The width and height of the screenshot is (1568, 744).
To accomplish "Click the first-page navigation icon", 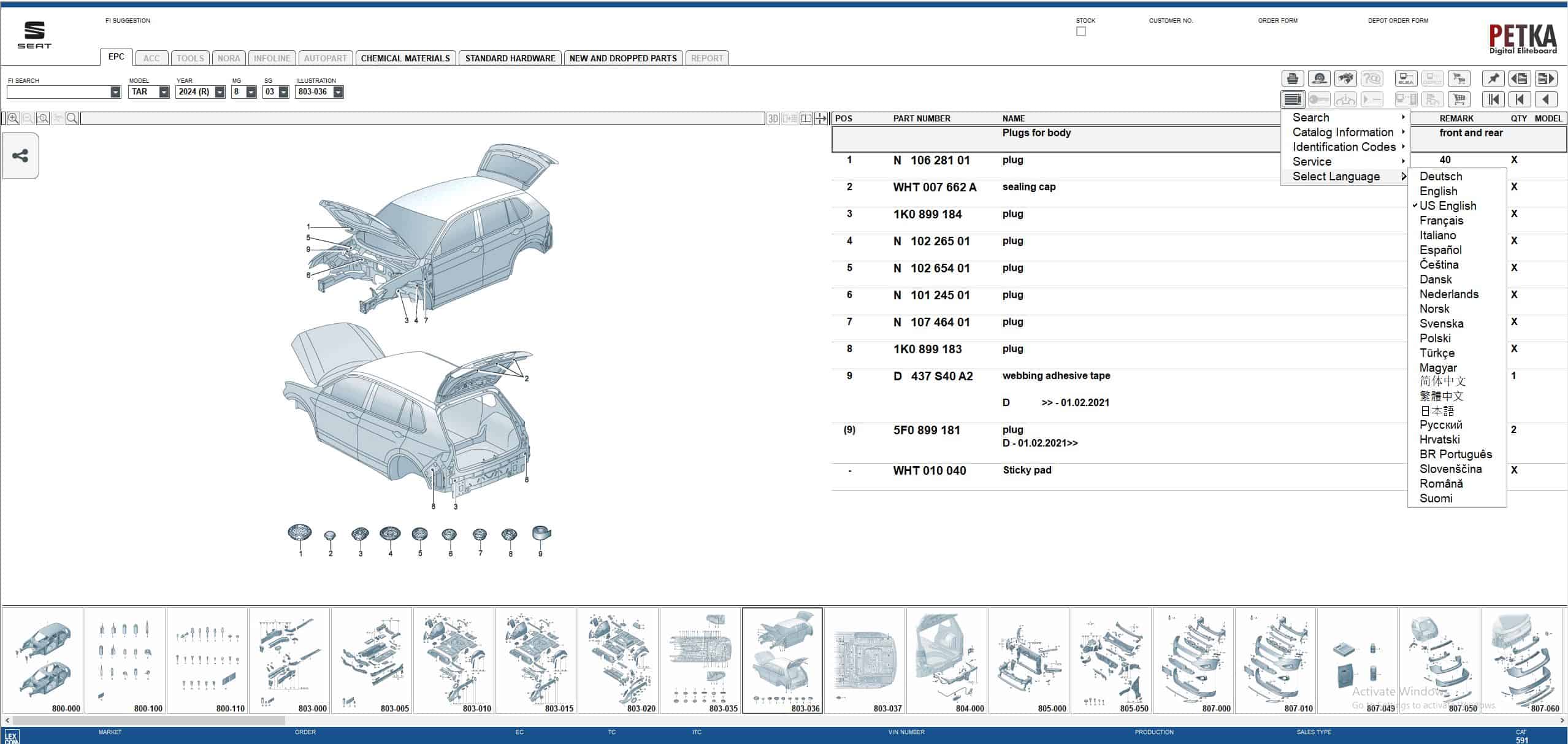I will click(1494, 99).
